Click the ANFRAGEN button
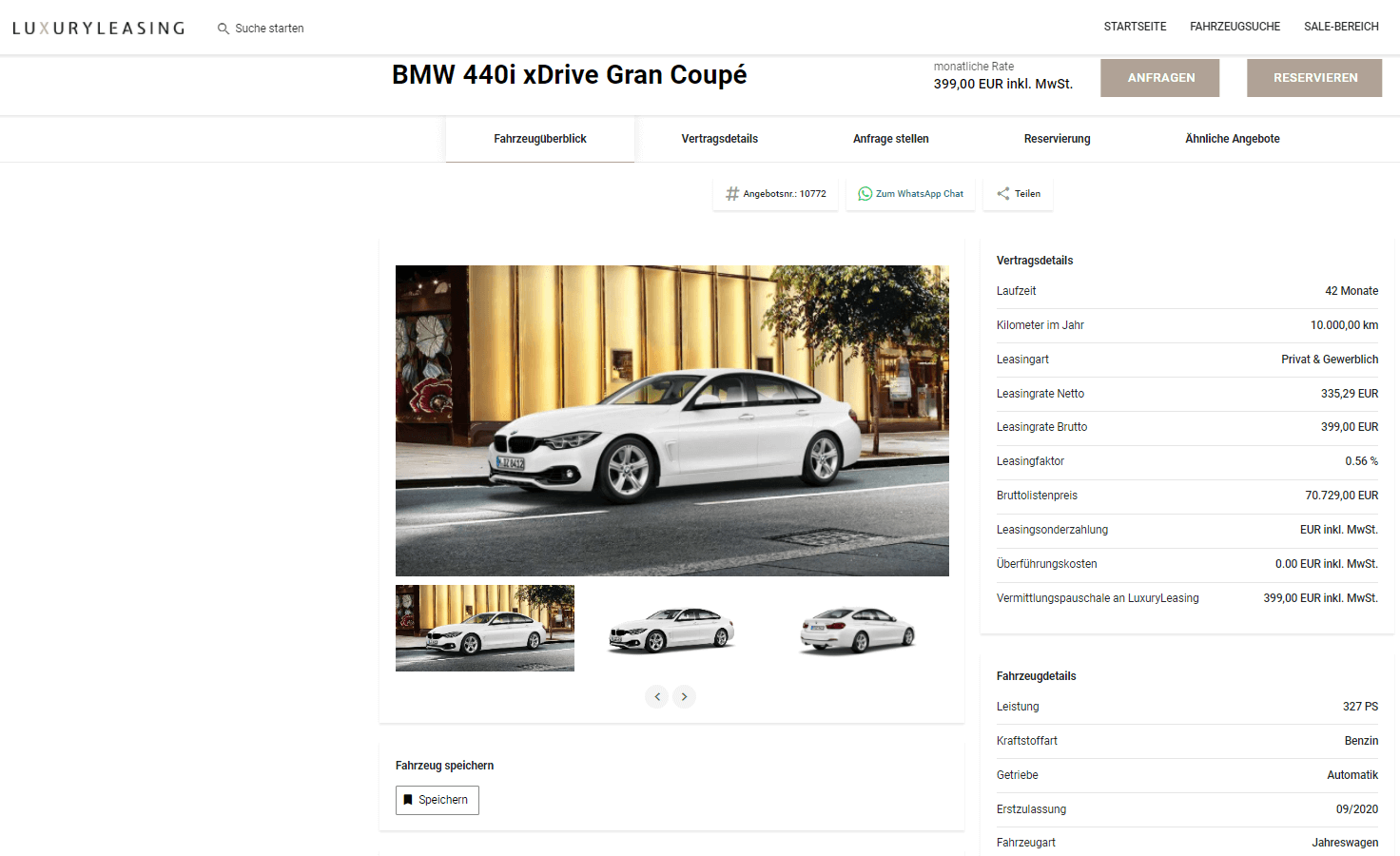Screen dimensions: 1400x856 coord(1160,78)
